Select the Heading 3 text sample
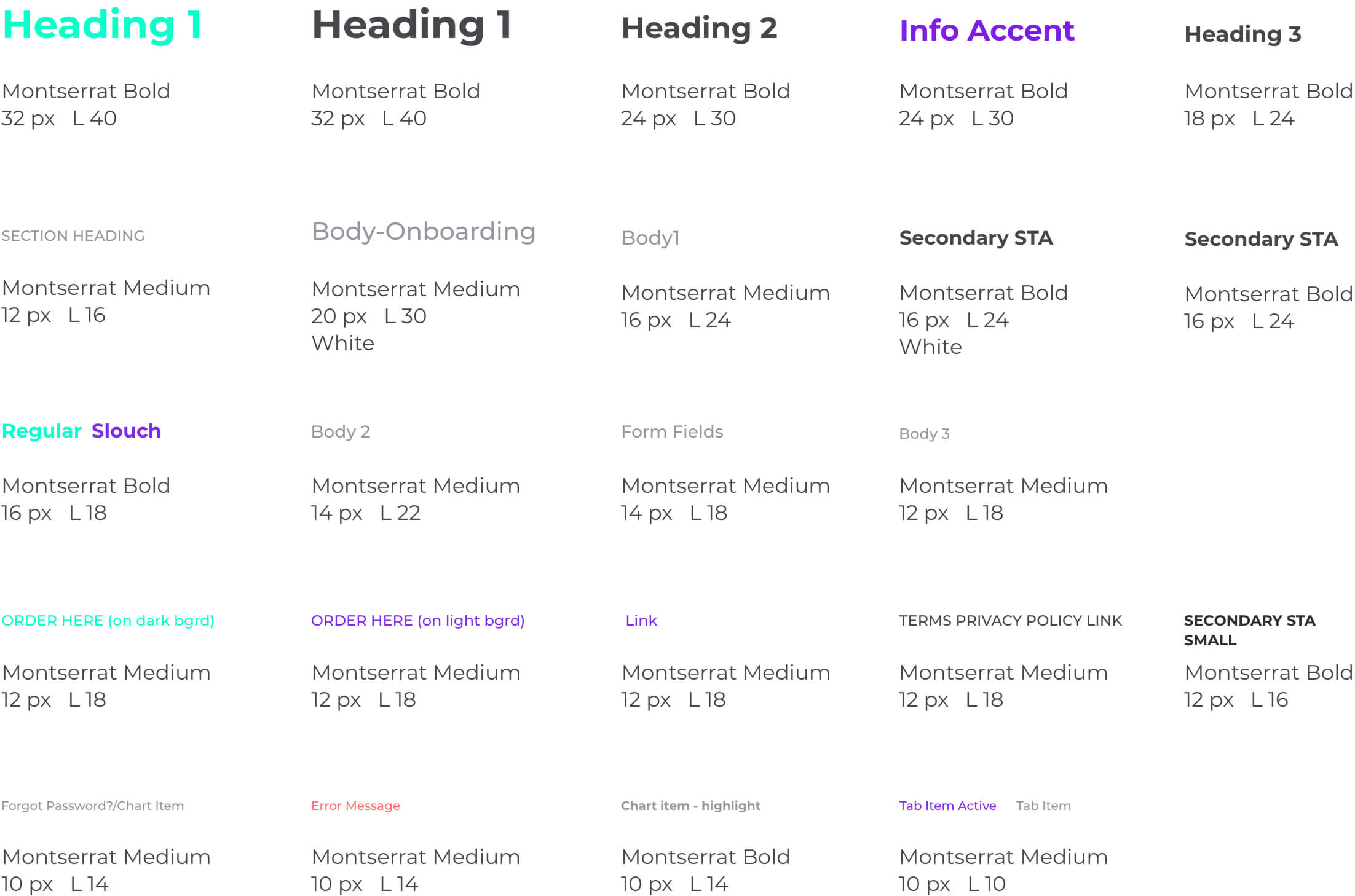The width and height of the screenshot is (1355, 896). pos(1243,34)
